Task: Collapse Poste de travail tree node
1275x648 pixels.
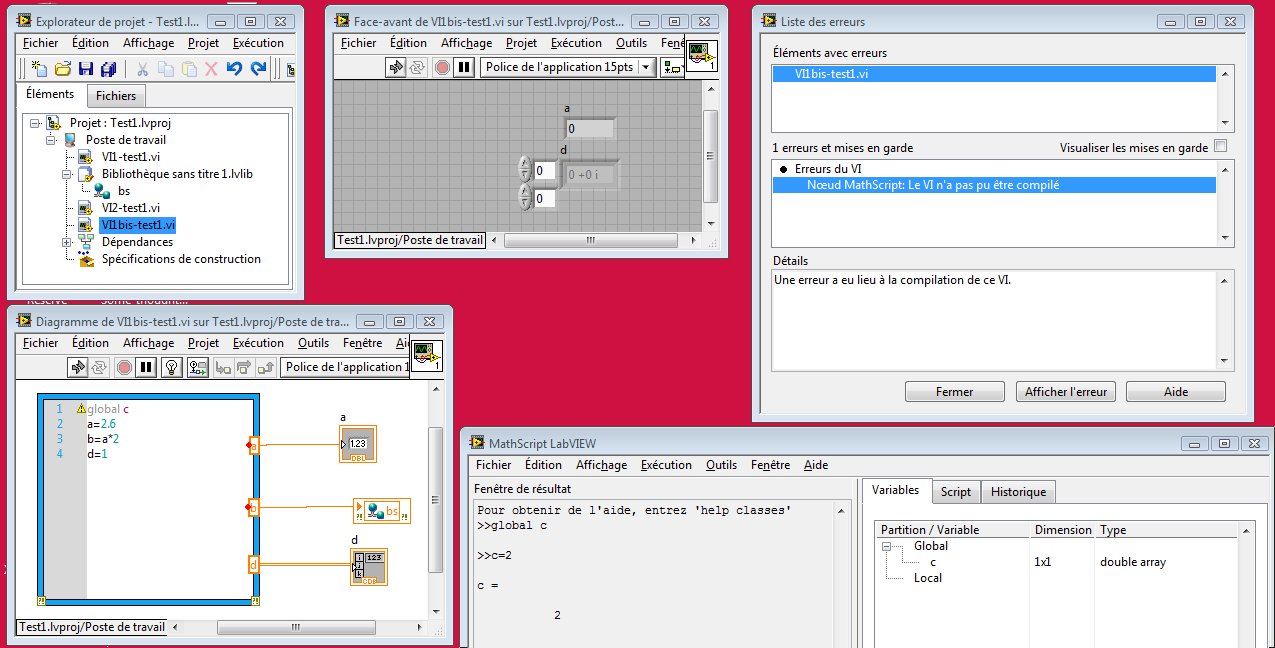Action: [51, 140]
